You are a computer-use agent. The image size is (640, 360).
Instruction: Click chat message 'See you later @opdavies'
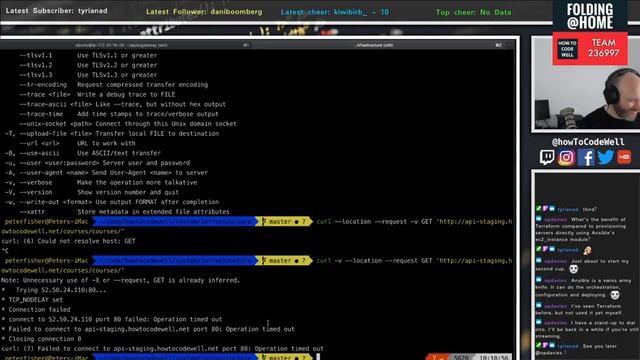tap(577, 349)
